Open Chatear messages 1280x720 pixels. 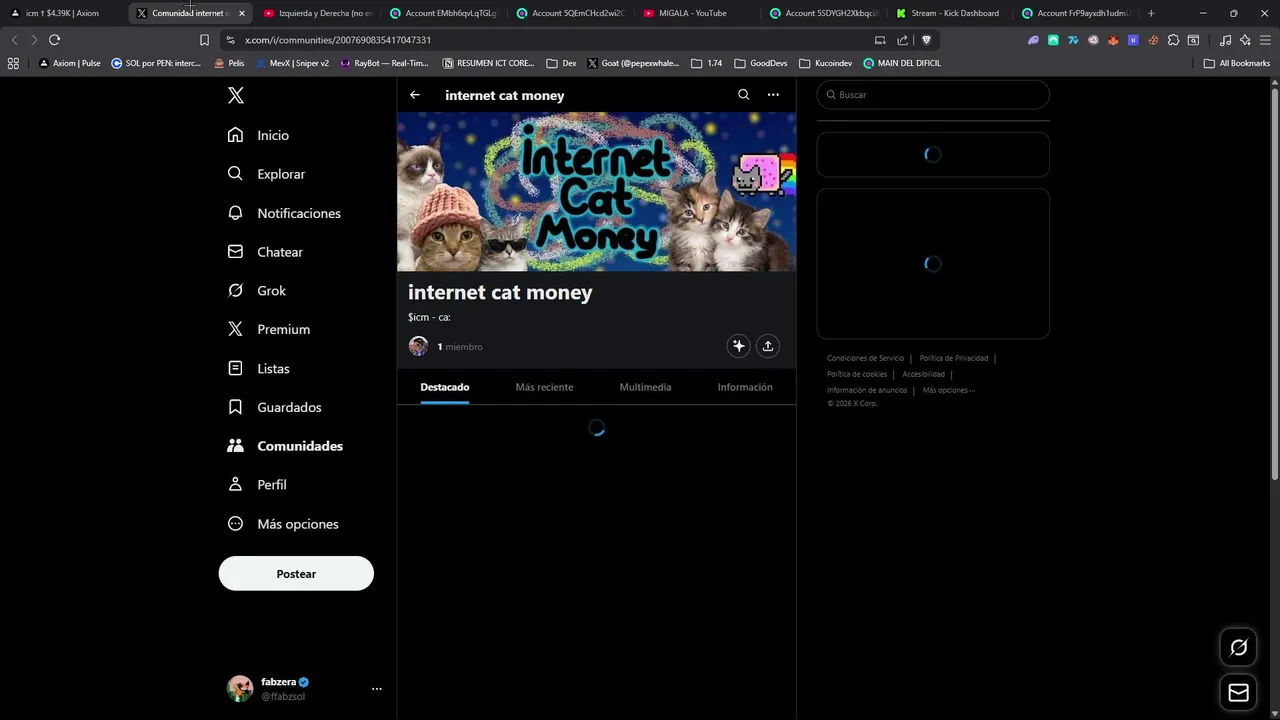(266, 252)
